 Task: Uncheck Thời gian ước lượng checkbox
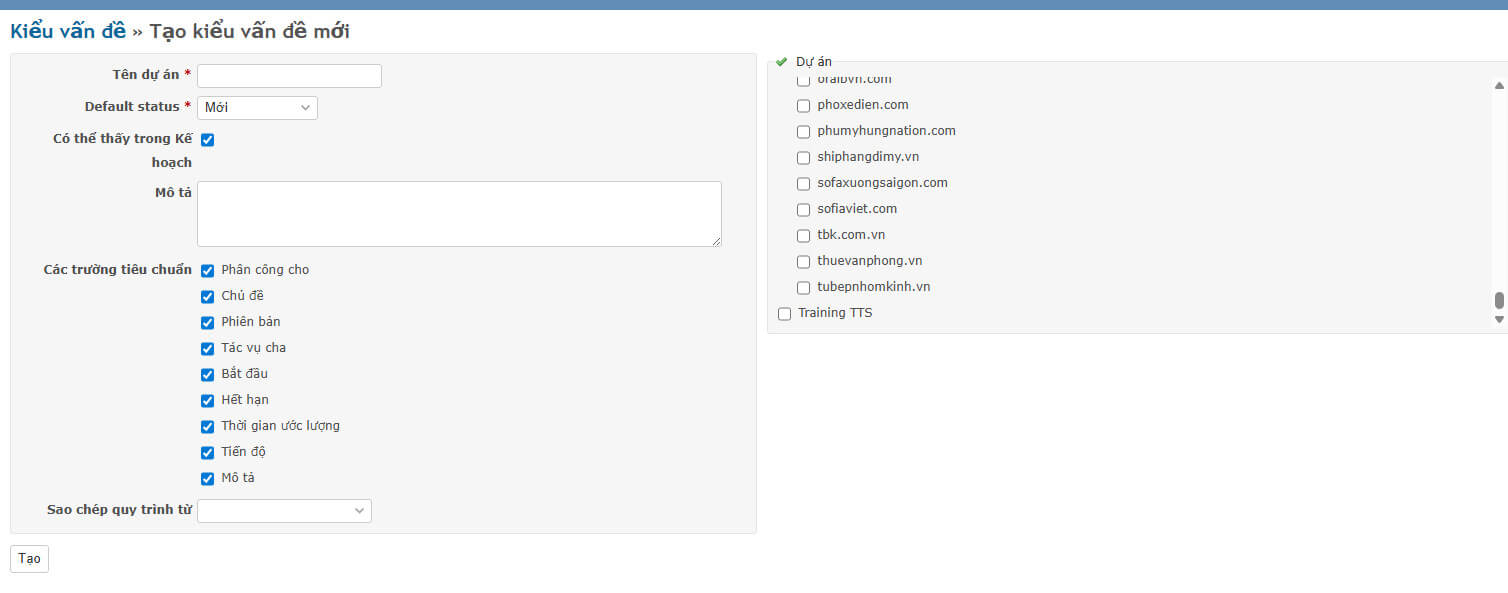click(x=208, y=427)
